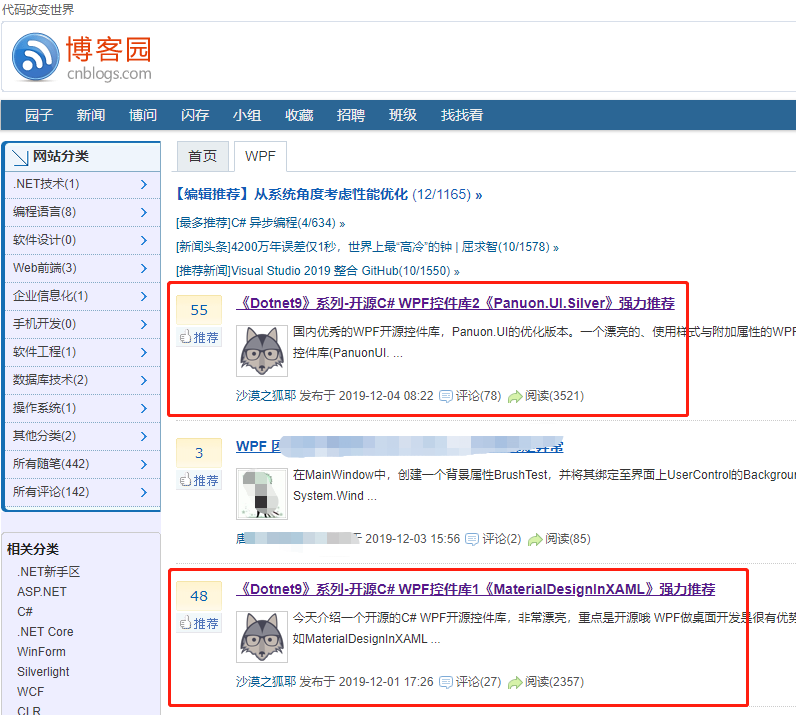Open 评论(27) comments link
Screen dimensions: 796x715
[470, 681]
